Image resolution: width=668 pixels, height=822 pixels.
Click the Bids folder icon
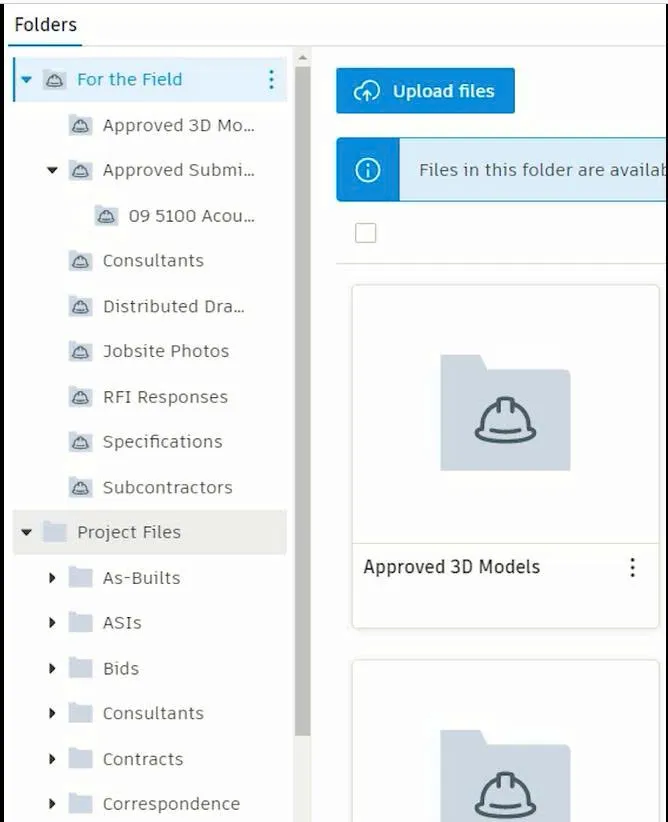pyautogui.click(x=80, y=668)
